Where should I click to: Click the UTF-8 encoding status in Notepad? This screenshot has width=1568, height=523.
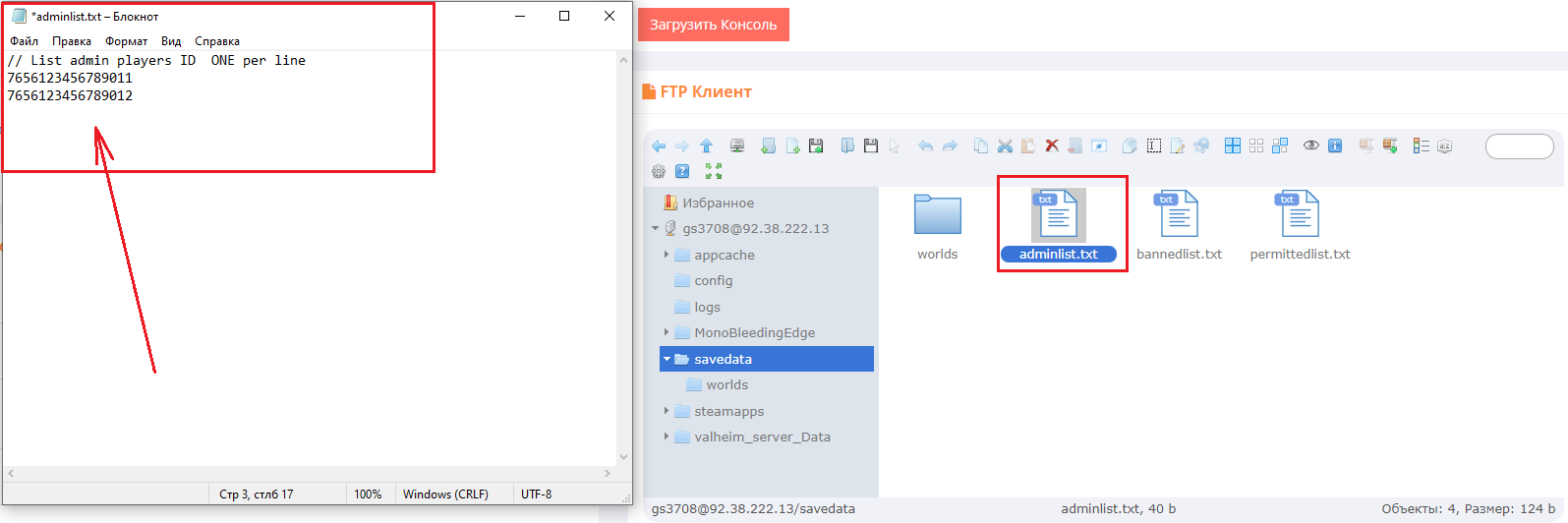coord(536,494)
